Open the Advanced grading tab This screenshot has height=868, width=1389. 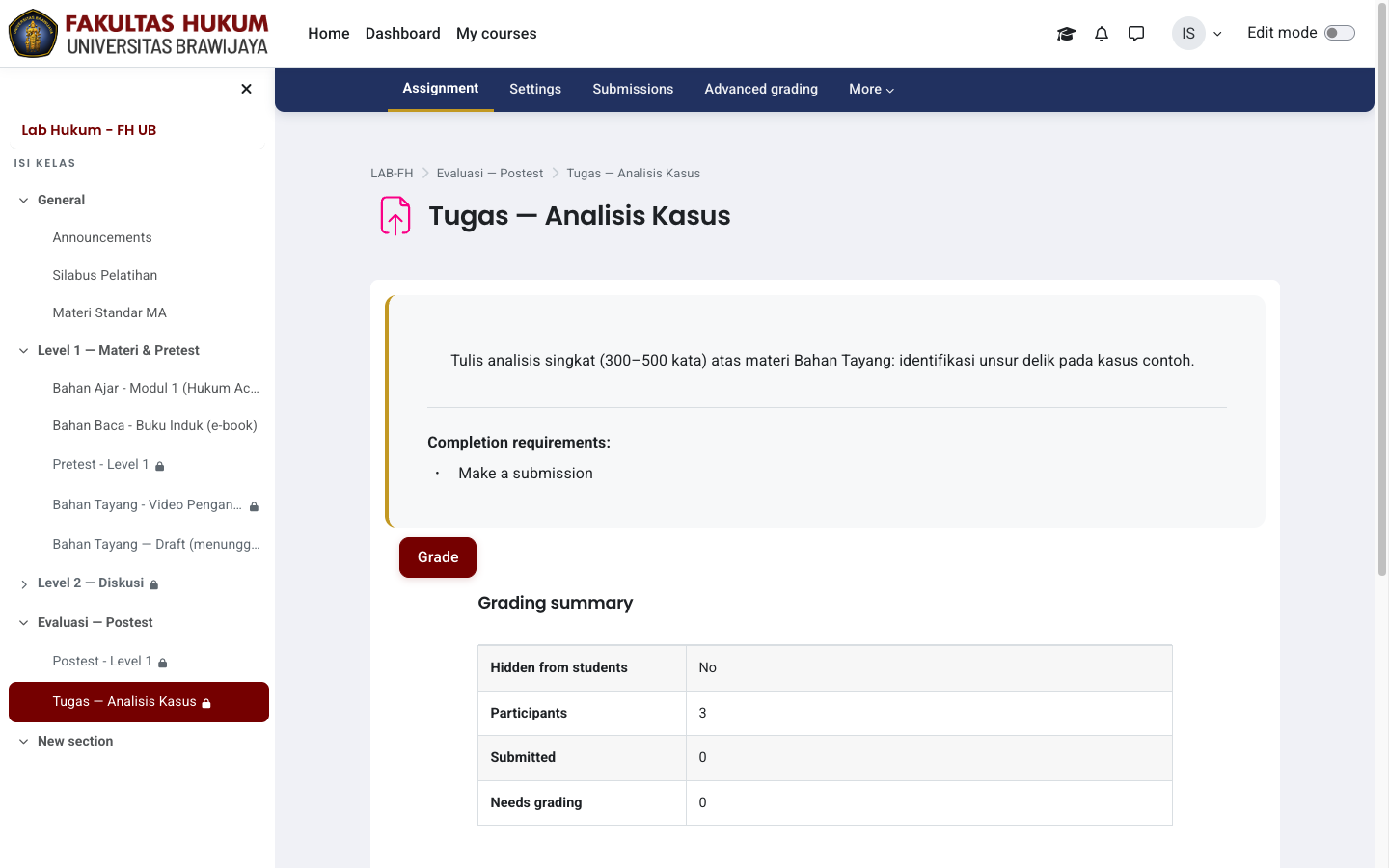761,89
